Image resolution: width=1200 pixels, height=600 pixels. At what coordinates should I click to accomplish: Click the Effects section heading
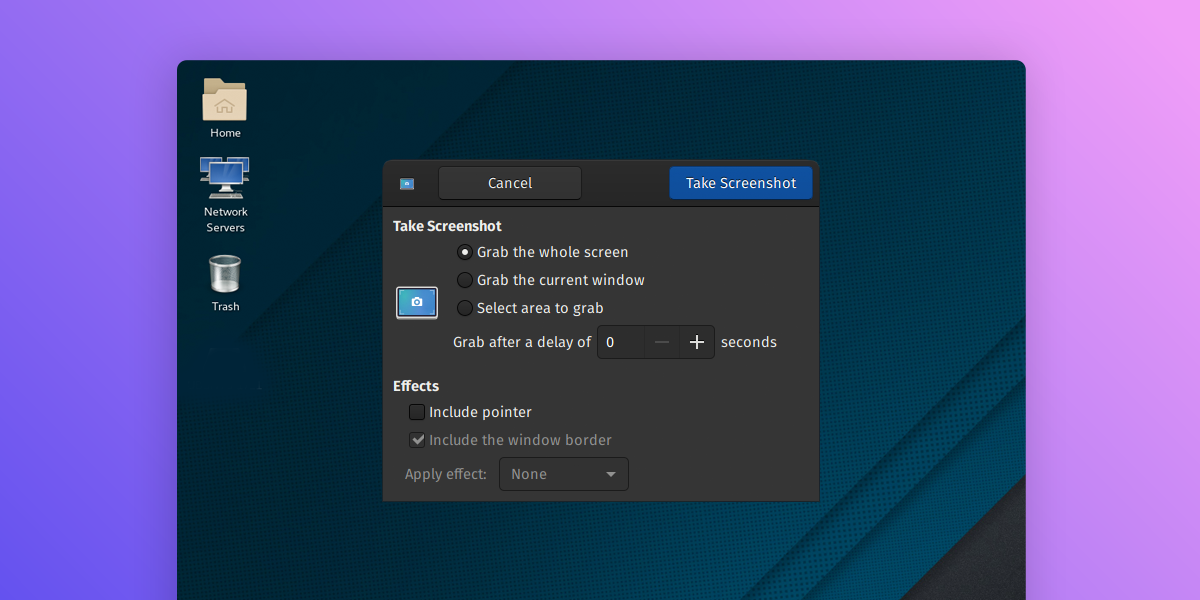(416, 386)
